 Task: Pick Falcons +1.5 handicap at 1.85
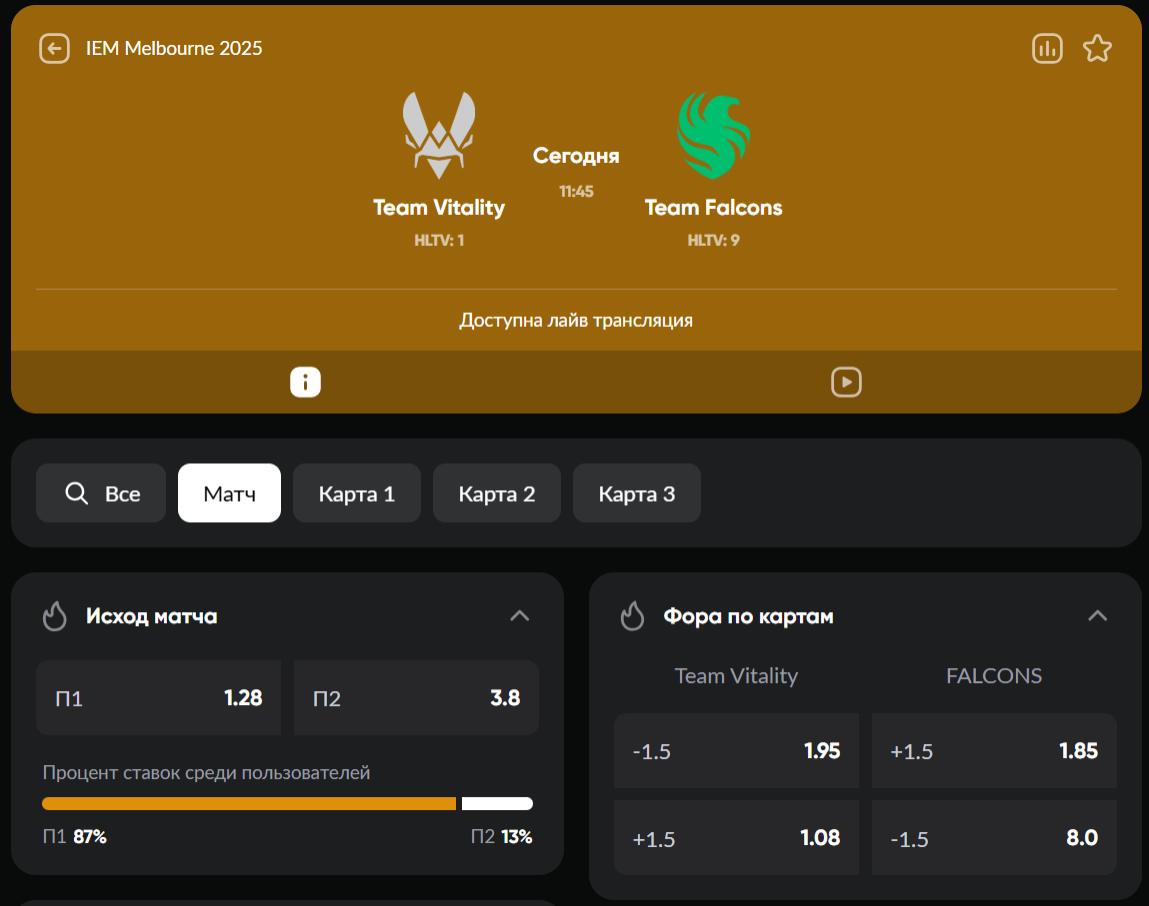coord(994,751)
